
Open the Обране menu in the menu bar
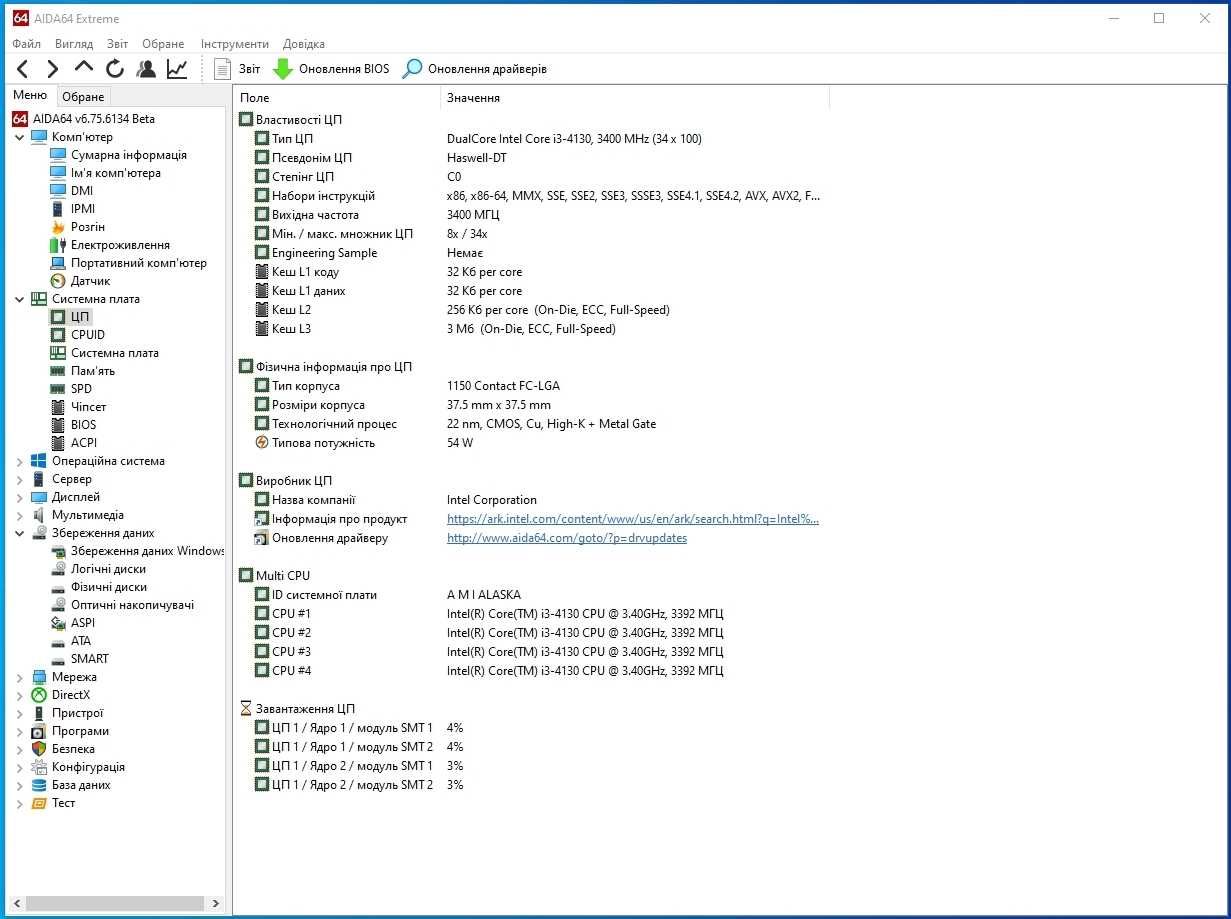click(163, 44)
